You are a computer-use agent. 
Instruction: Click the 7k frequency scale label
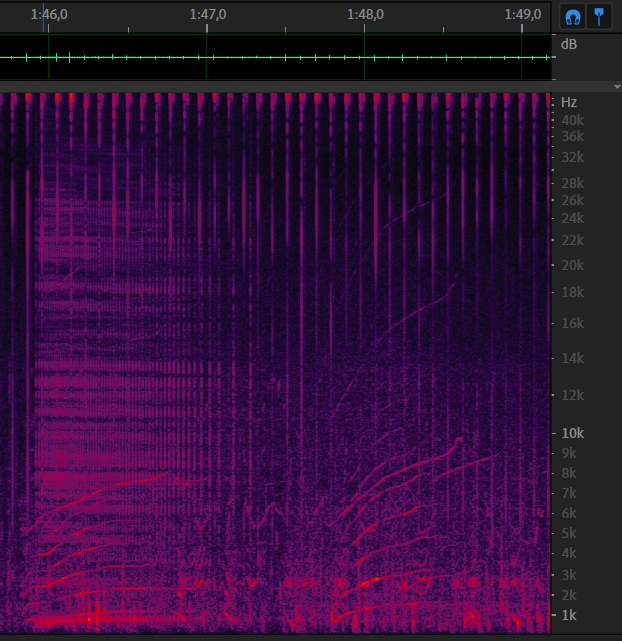click(x=569, y=493)
